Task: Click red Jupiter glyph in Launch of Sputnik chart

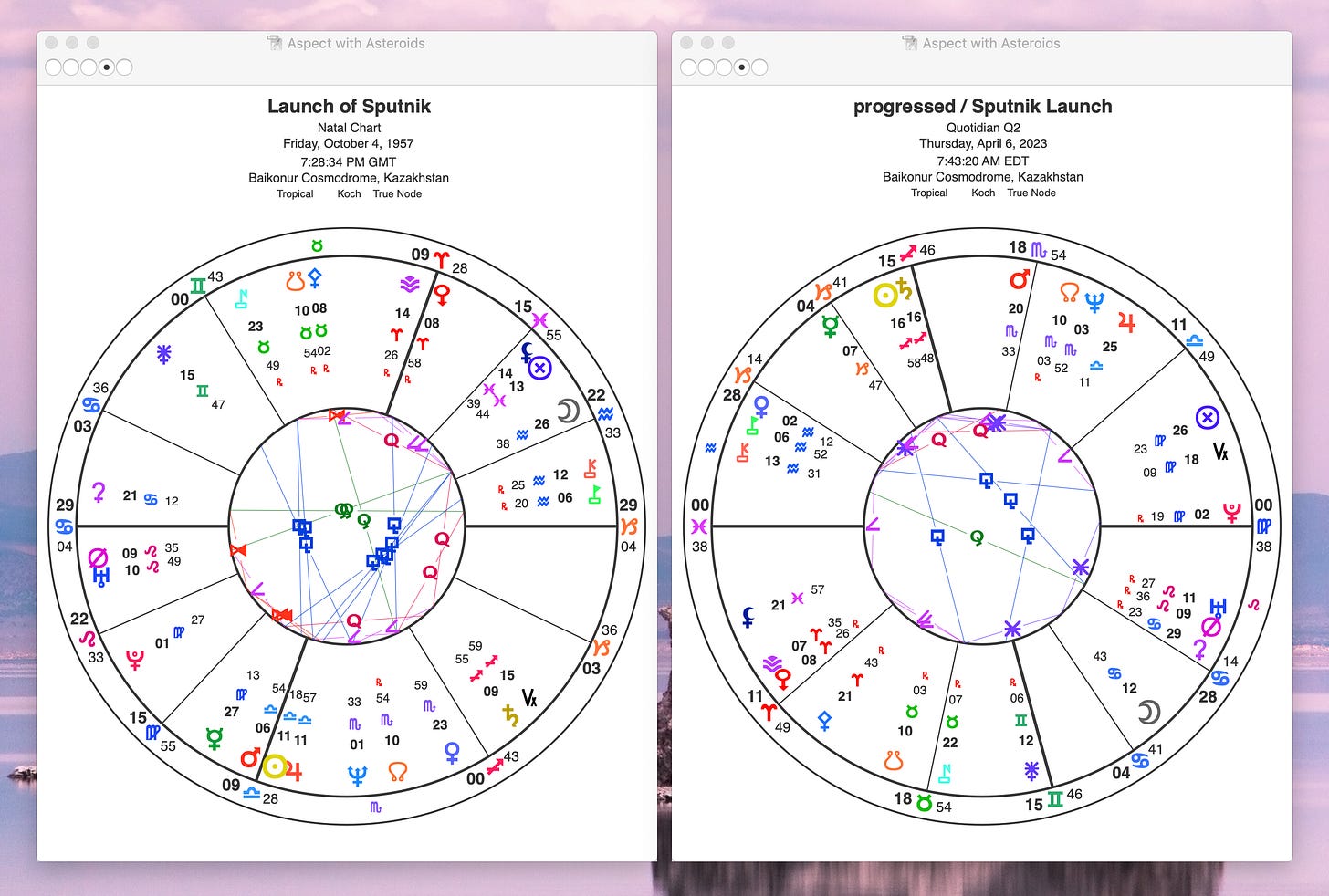Action: click(x=294, y=771)
